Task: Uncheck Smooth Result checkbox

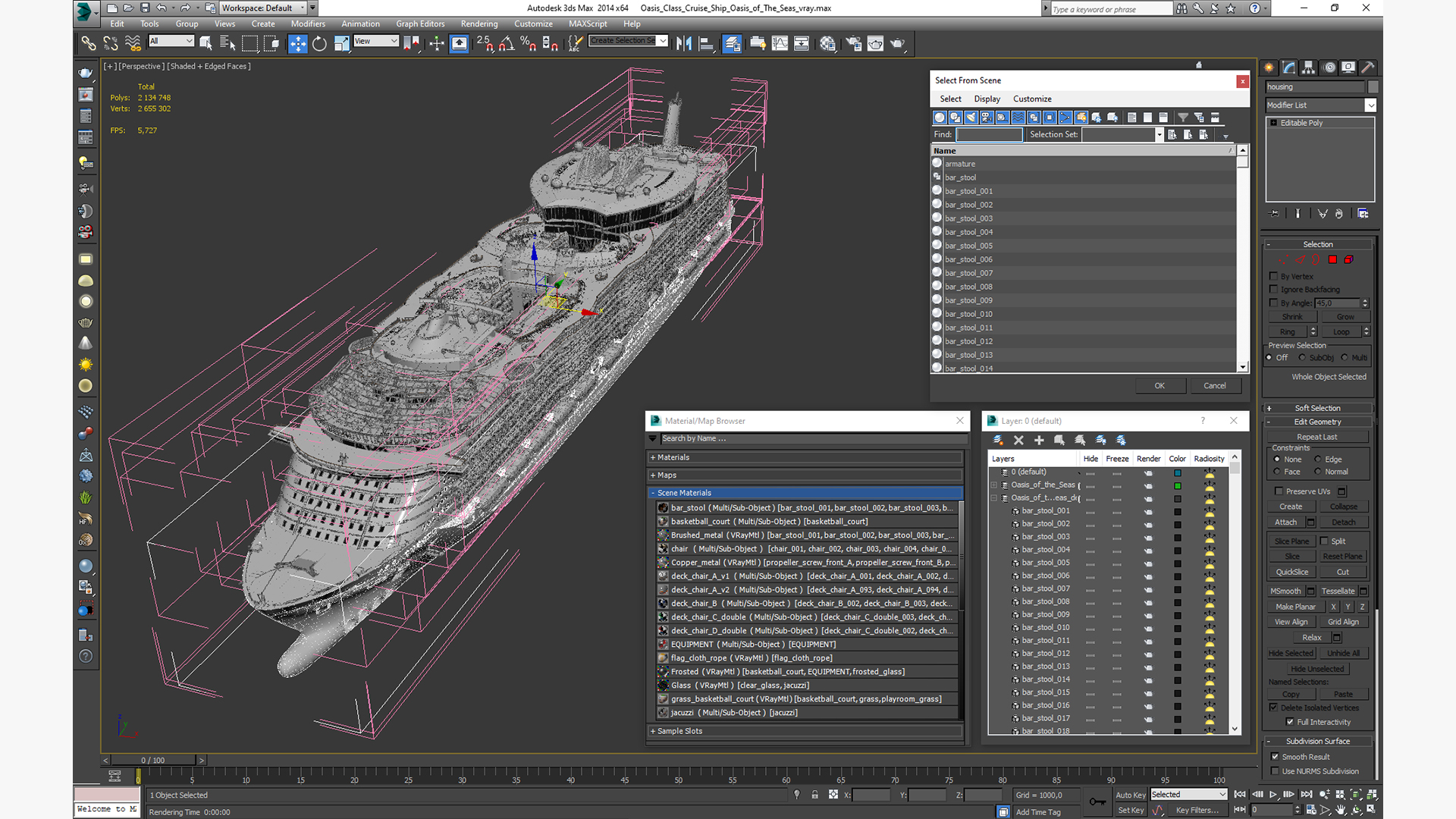Action: coord(1275,757)
